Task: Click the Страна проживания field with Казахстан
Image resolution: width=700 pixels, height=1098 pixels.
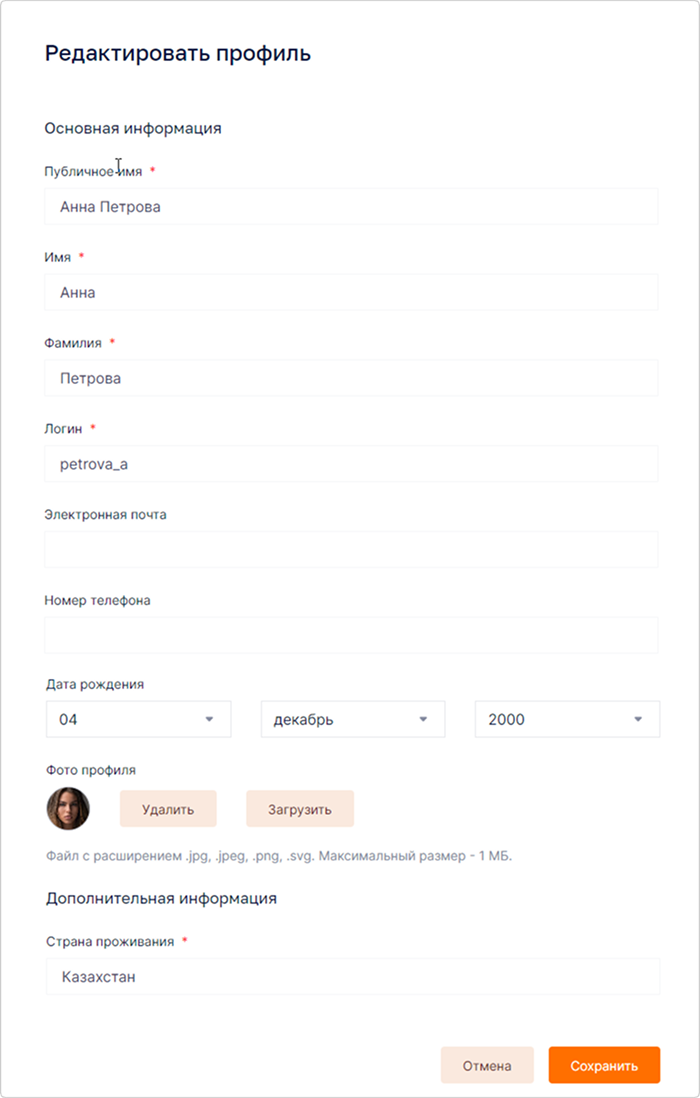Action: pos(353,976)
